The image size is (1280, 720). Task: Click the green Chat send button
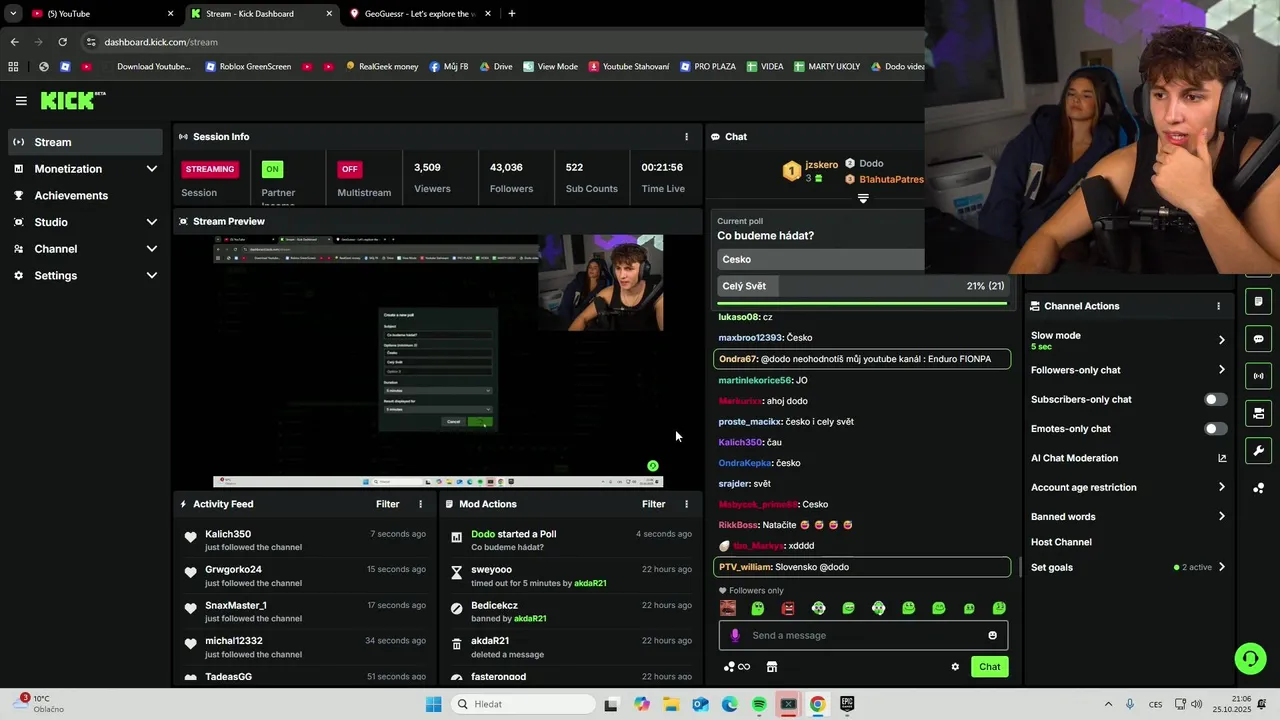(989, 667)
